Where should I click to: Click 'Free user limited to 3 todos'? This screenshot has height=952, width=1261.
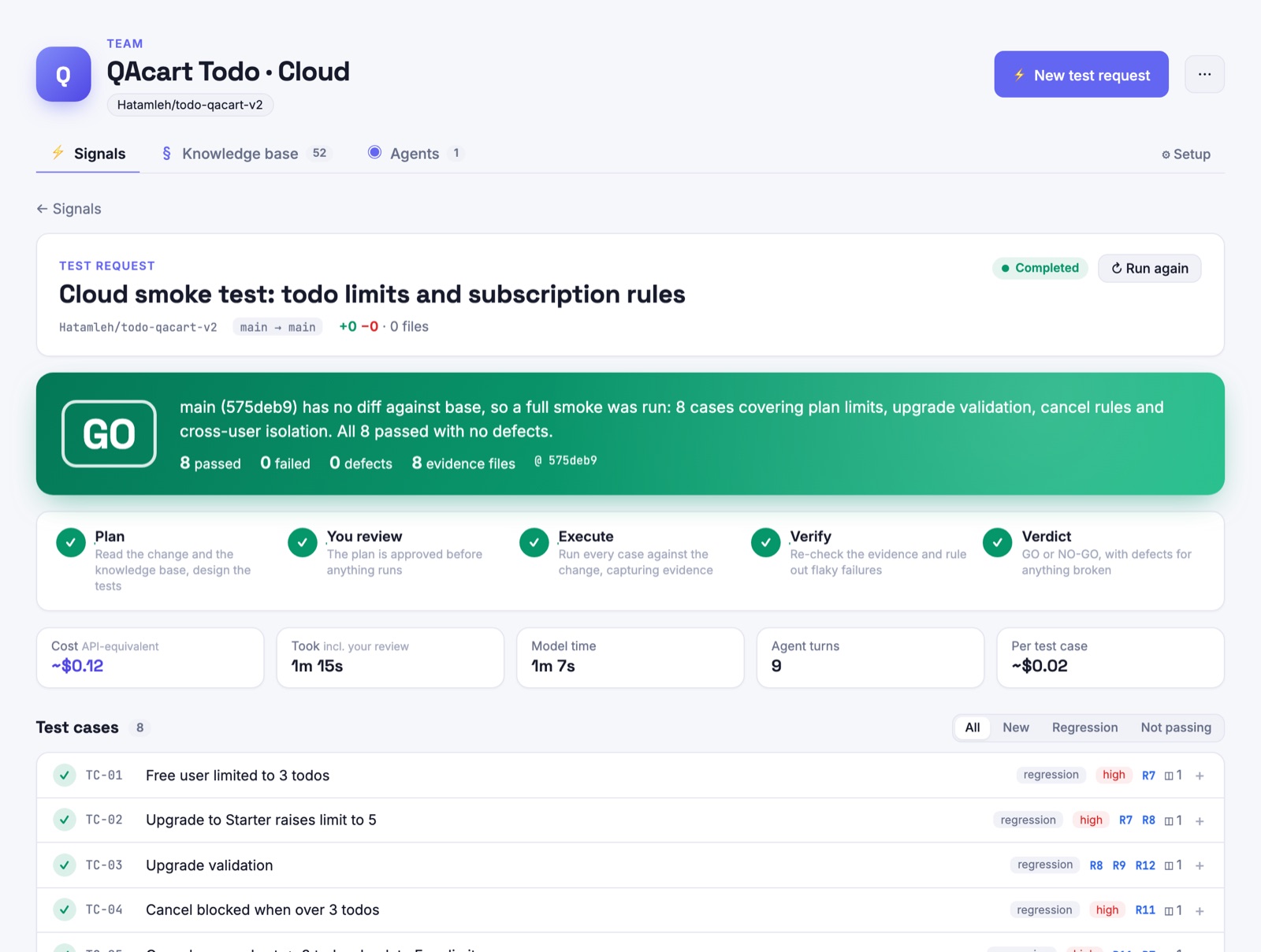237,775
